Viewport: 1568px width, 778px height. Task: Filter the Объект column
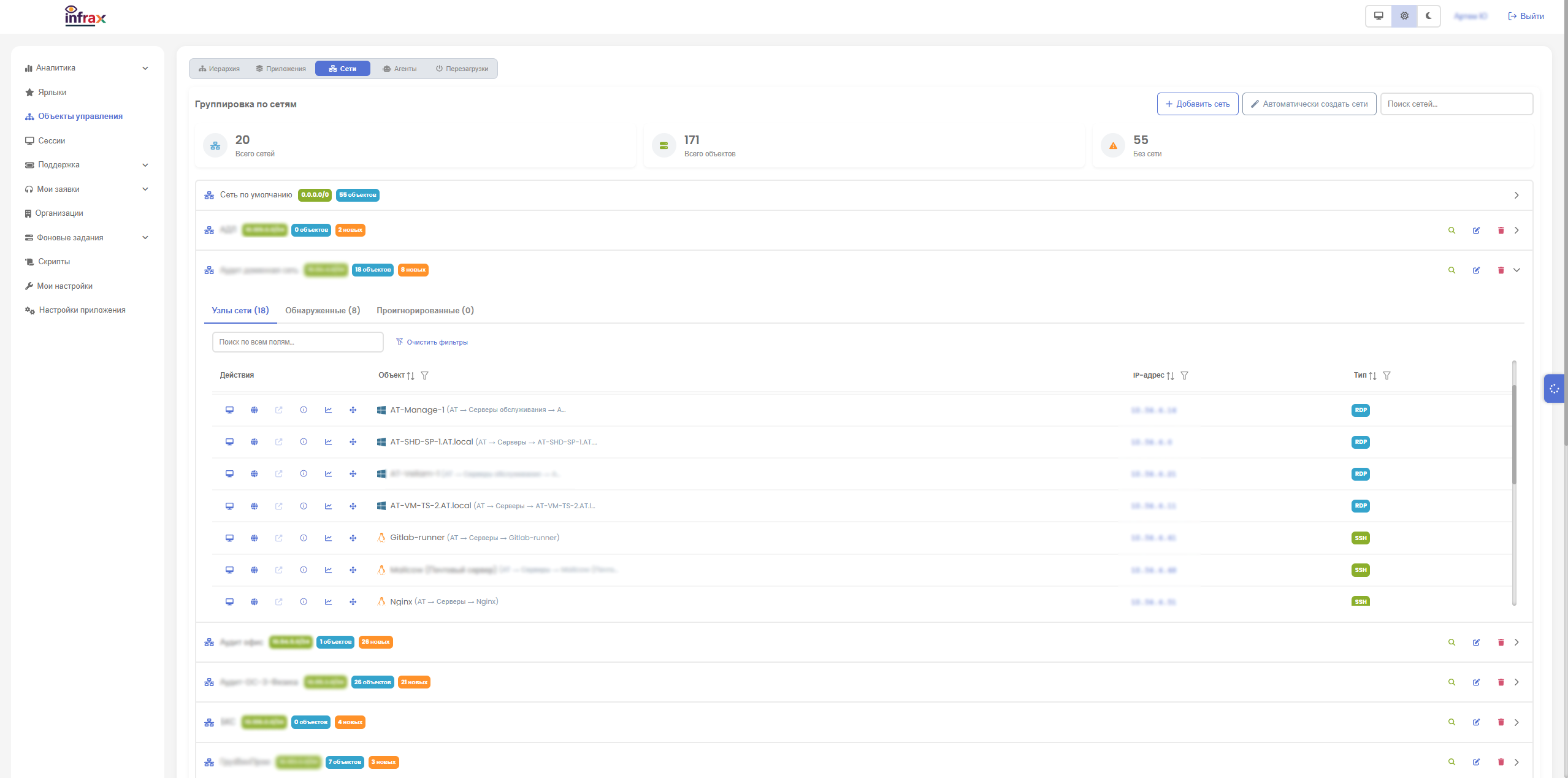click(x=424, y=376)
